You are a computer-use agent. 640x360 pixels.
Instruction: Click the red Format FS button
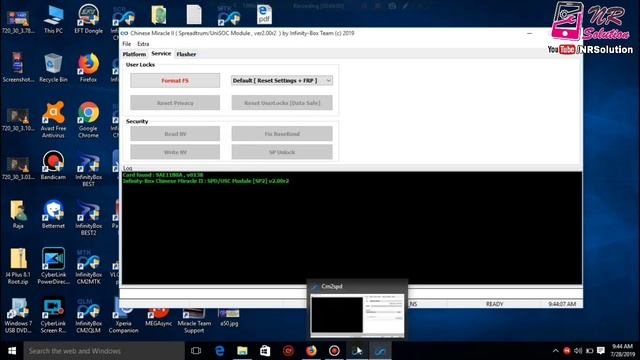pos(175,80)
